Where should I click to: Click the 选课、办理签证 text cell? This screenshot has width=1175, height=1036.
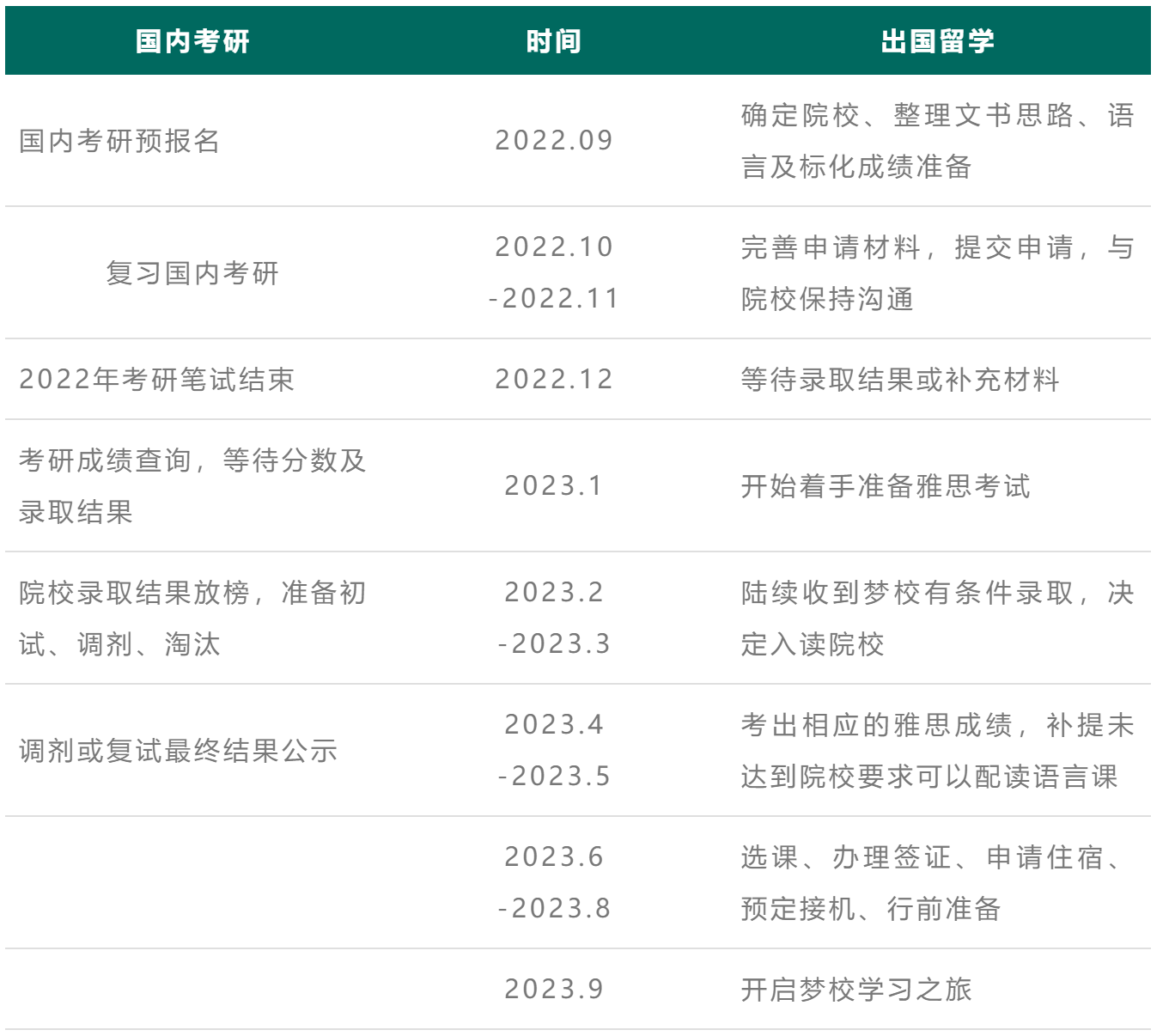click(937, 883)
